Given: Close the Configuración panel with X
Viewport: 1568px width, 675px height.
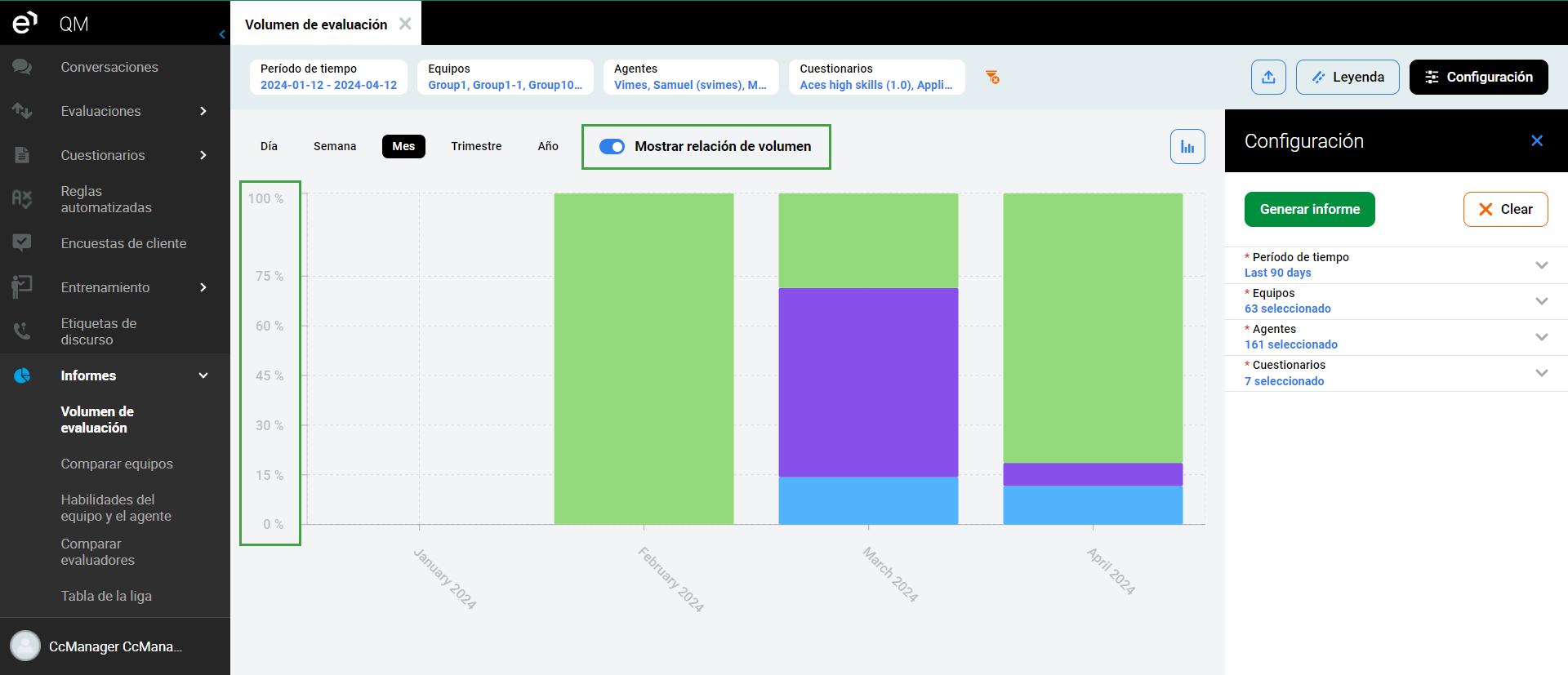Looking at the screenshot, I should point(1537,140).
